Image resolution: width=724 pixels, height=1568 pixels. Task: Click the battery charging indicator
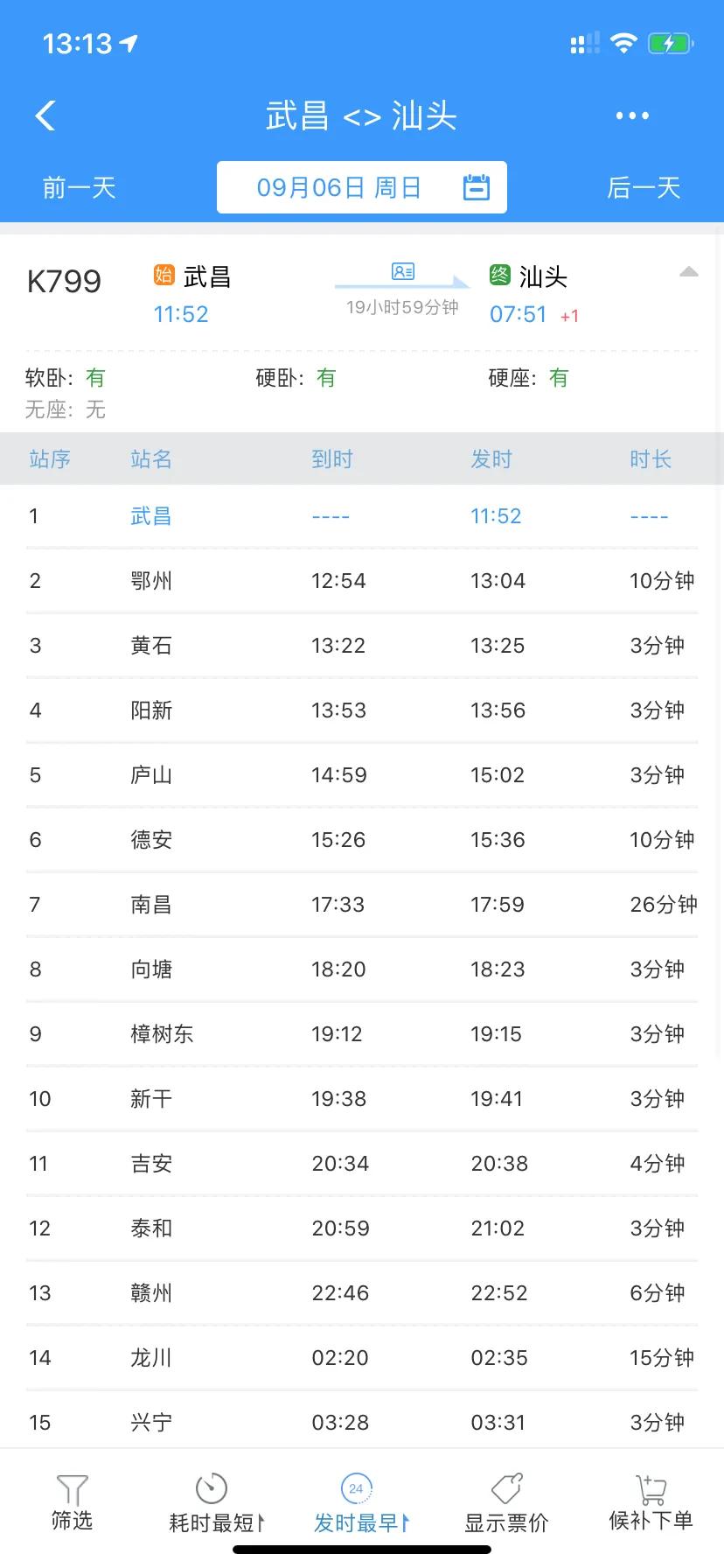[669, 42]
